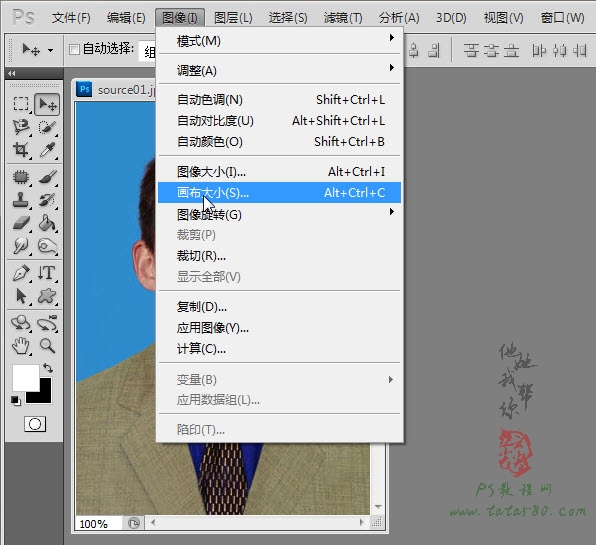Select the Zoom tool

(47, 346)
